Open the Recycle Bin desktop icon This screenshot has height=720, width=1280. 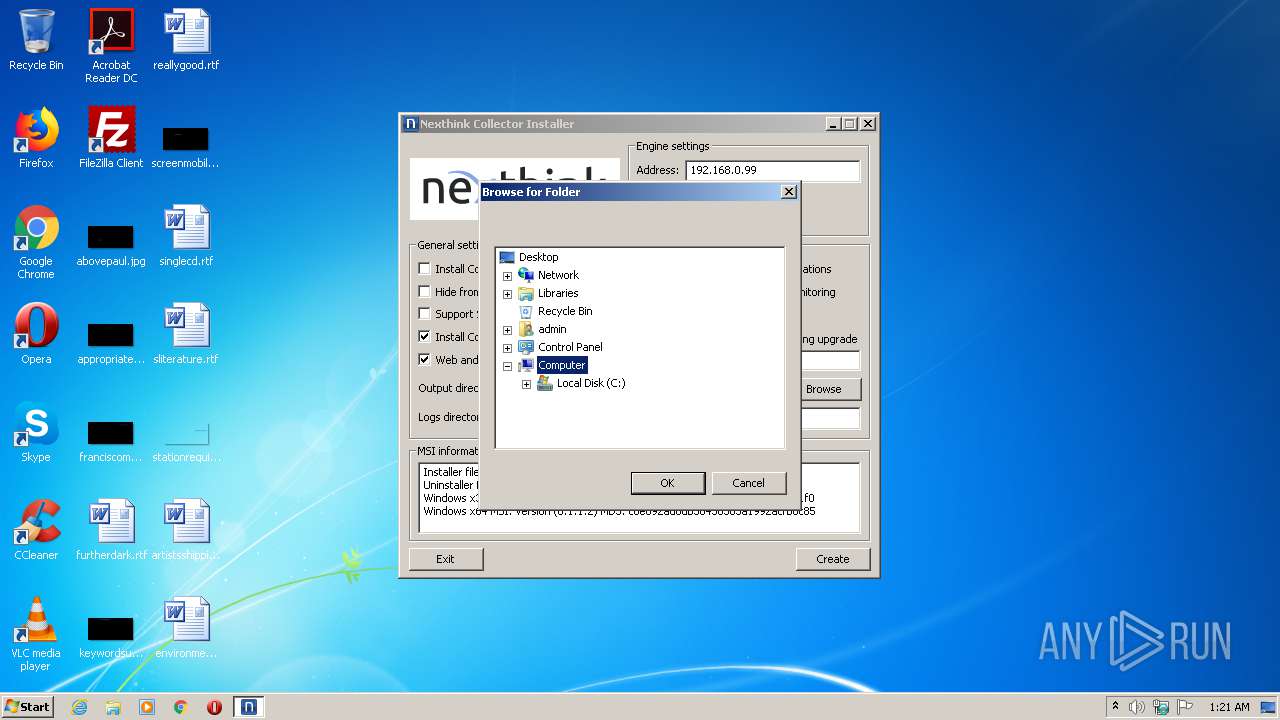pyautogui.click(x=36, y=40)
